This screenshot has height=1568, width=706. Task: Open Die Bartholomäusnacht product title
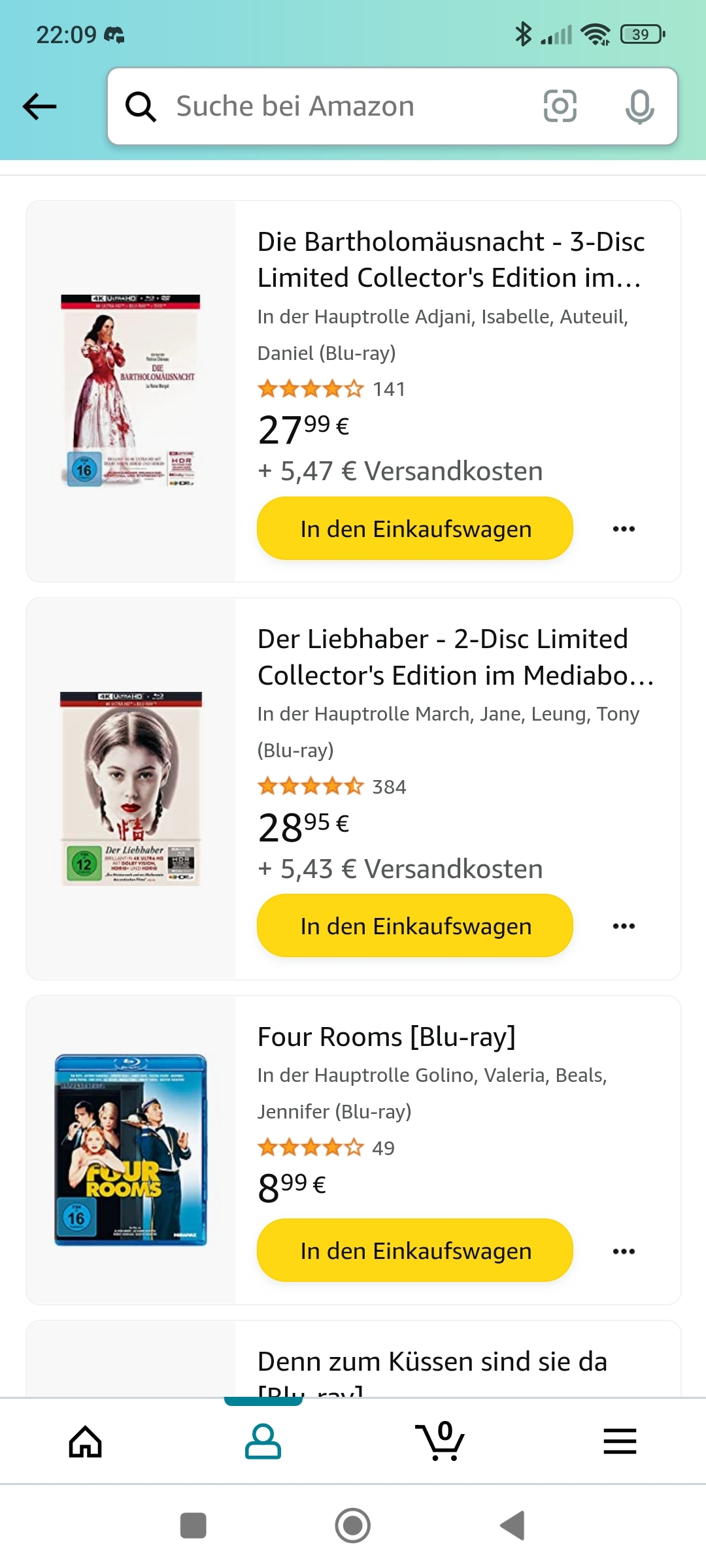(450, 259)
